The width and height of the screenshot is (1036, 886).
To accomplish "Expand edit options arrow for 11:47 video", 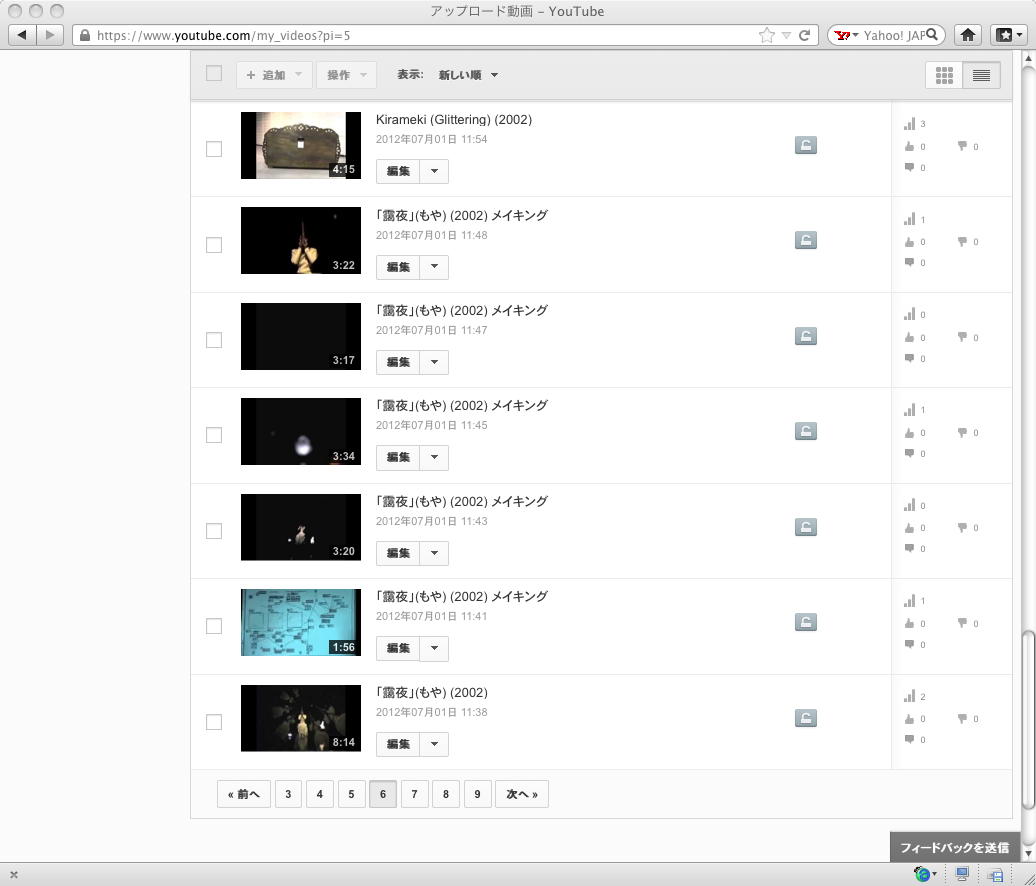I will coord(434,362).
